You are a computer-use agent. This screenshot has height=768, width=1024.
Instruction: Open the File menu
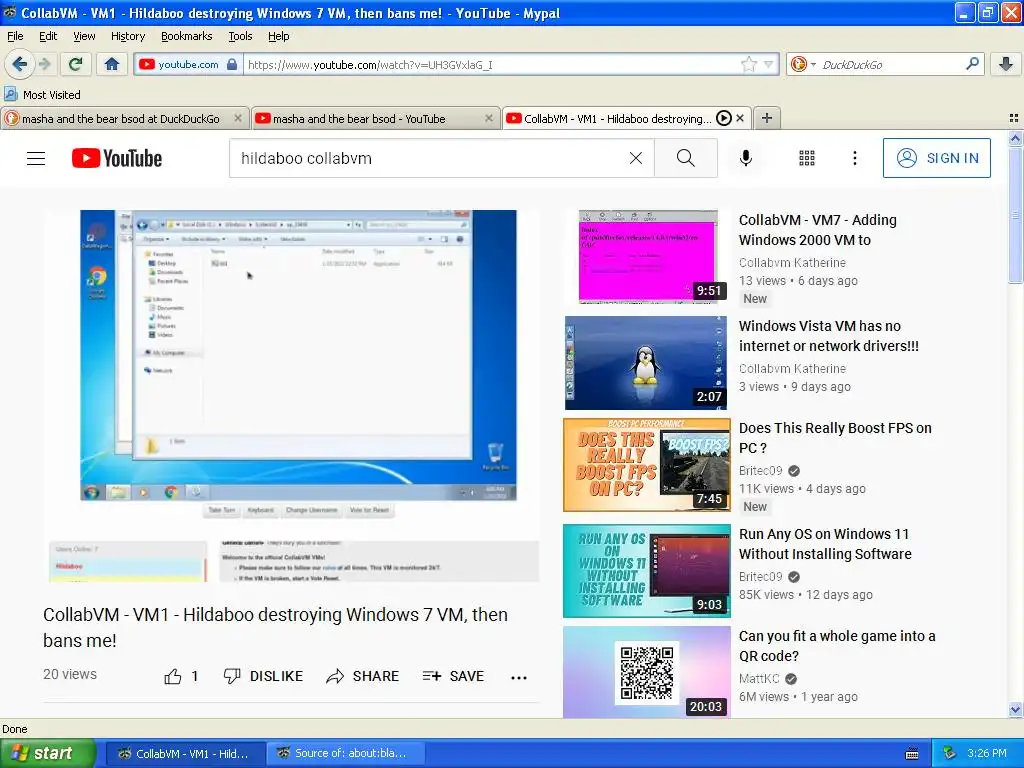pyautogui.click(x=15, y=36)
